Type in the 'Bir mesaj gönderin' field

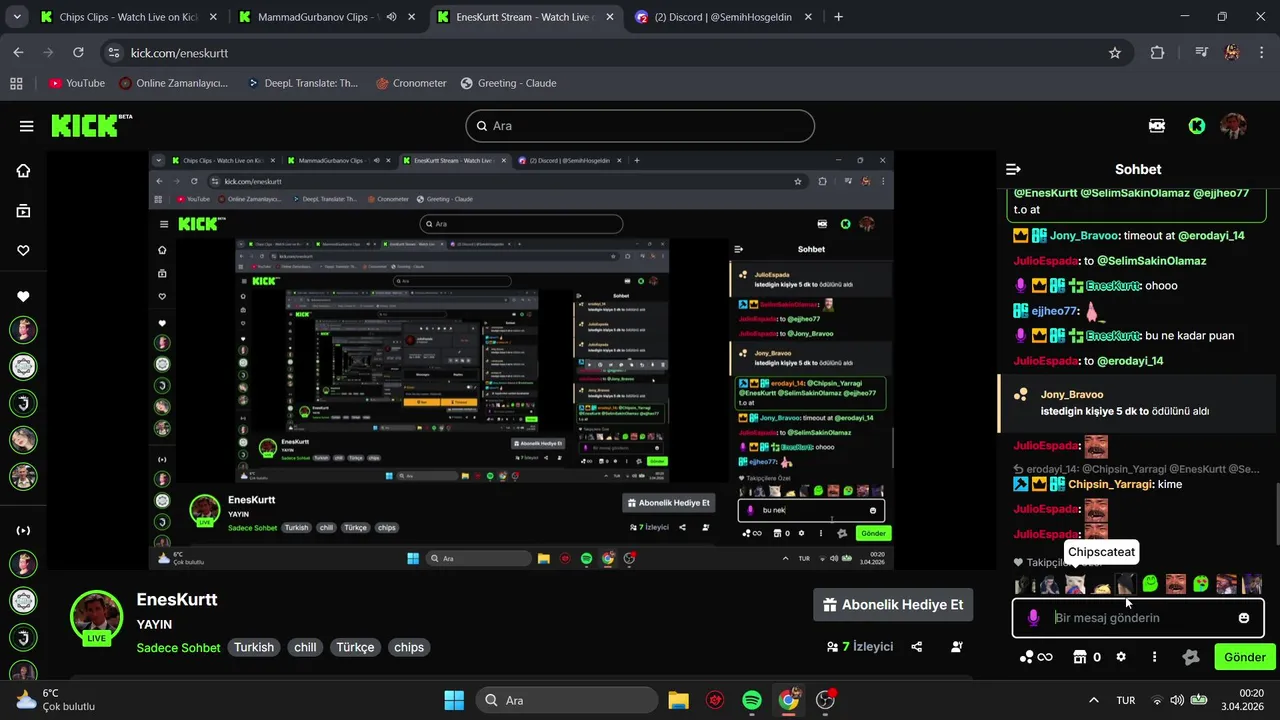coord(1138,618)
